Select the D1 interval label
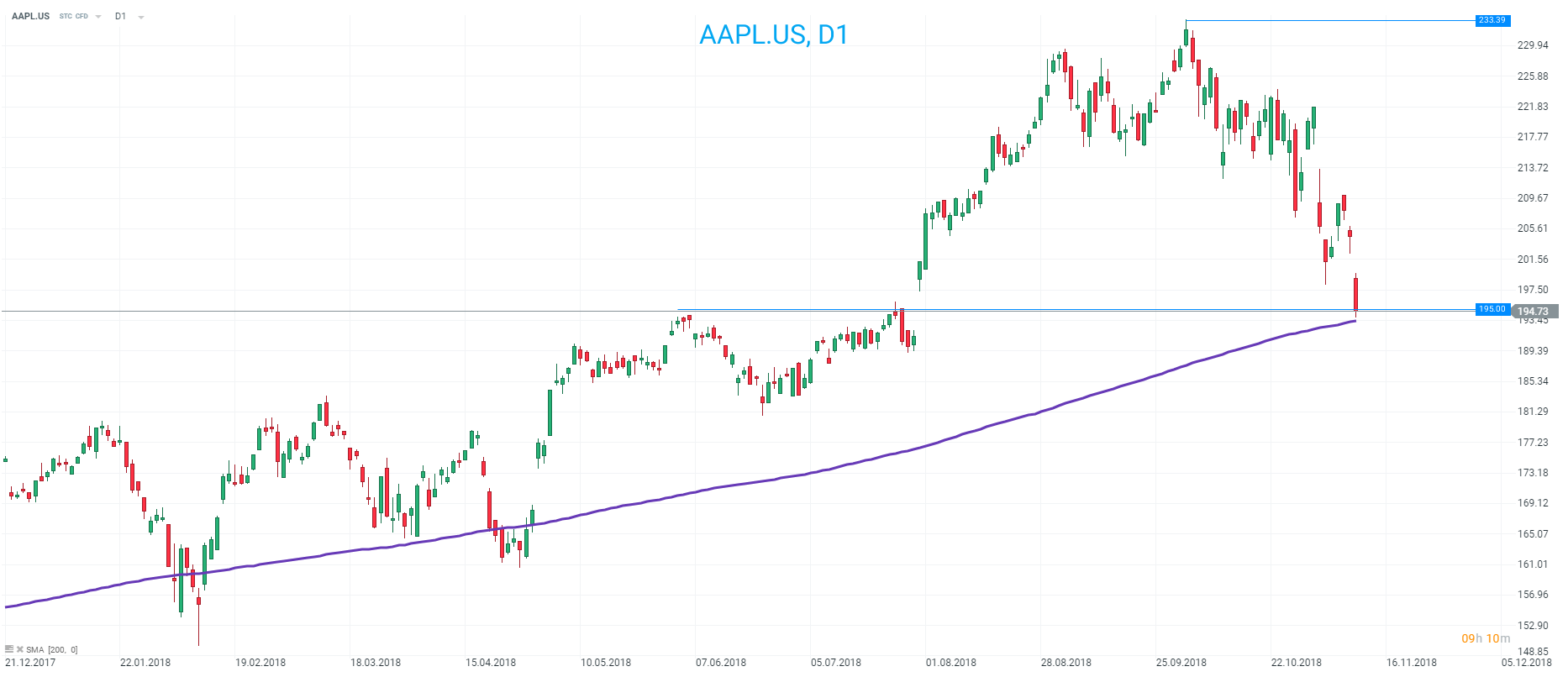Image resolution: width=1568 pixels, height=677 pixels. coord(120,16)
